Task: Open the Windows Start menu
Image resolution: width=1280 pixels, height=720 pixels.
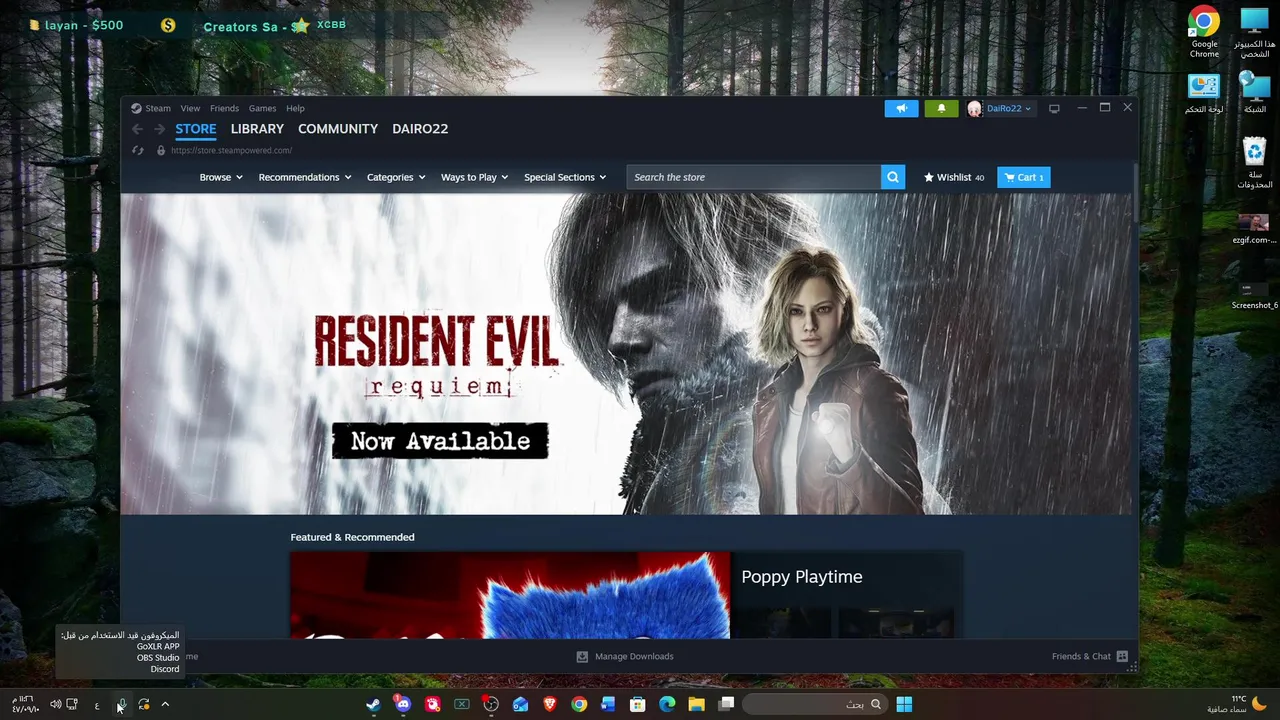Action: (x=904, y=704)
